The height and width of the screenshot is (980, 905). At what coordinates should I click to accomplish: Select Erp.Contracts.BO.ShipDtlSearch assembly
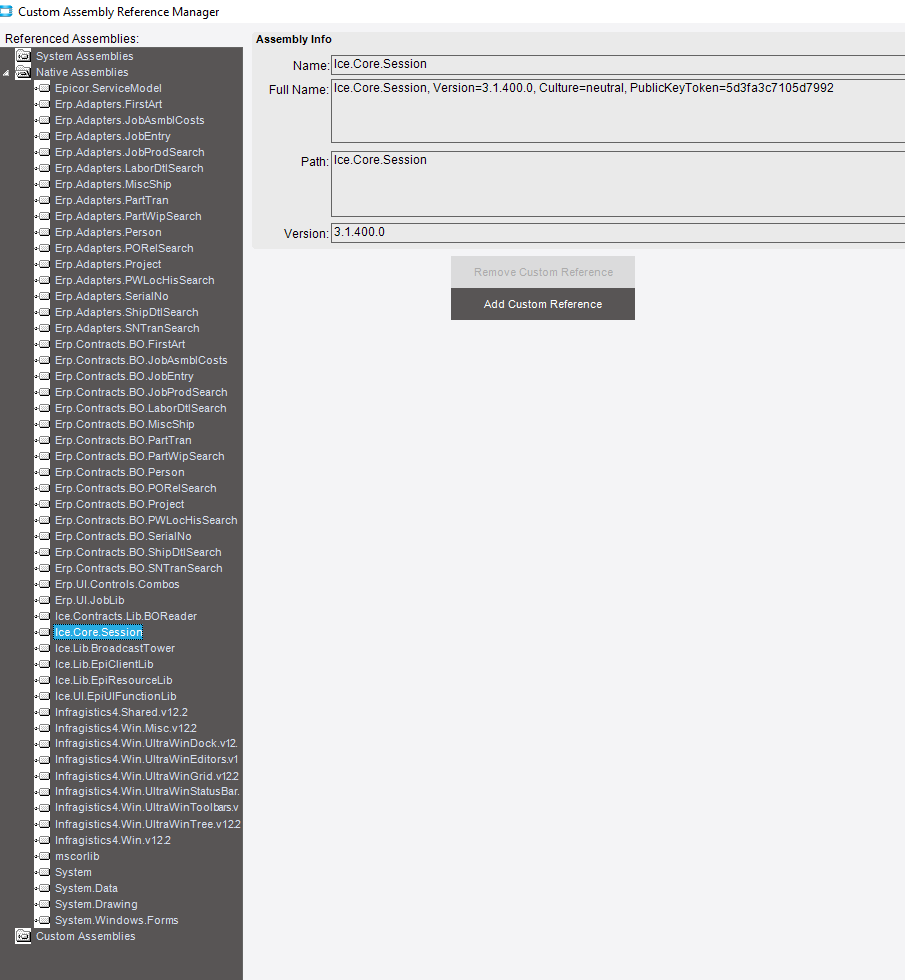tap(138, 552)
